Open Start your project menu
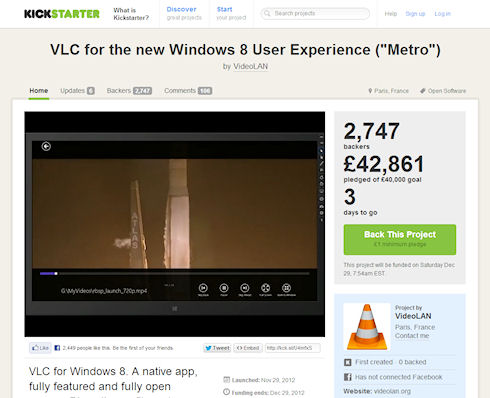Screen dimensions: 490x398 coord(231,13)
